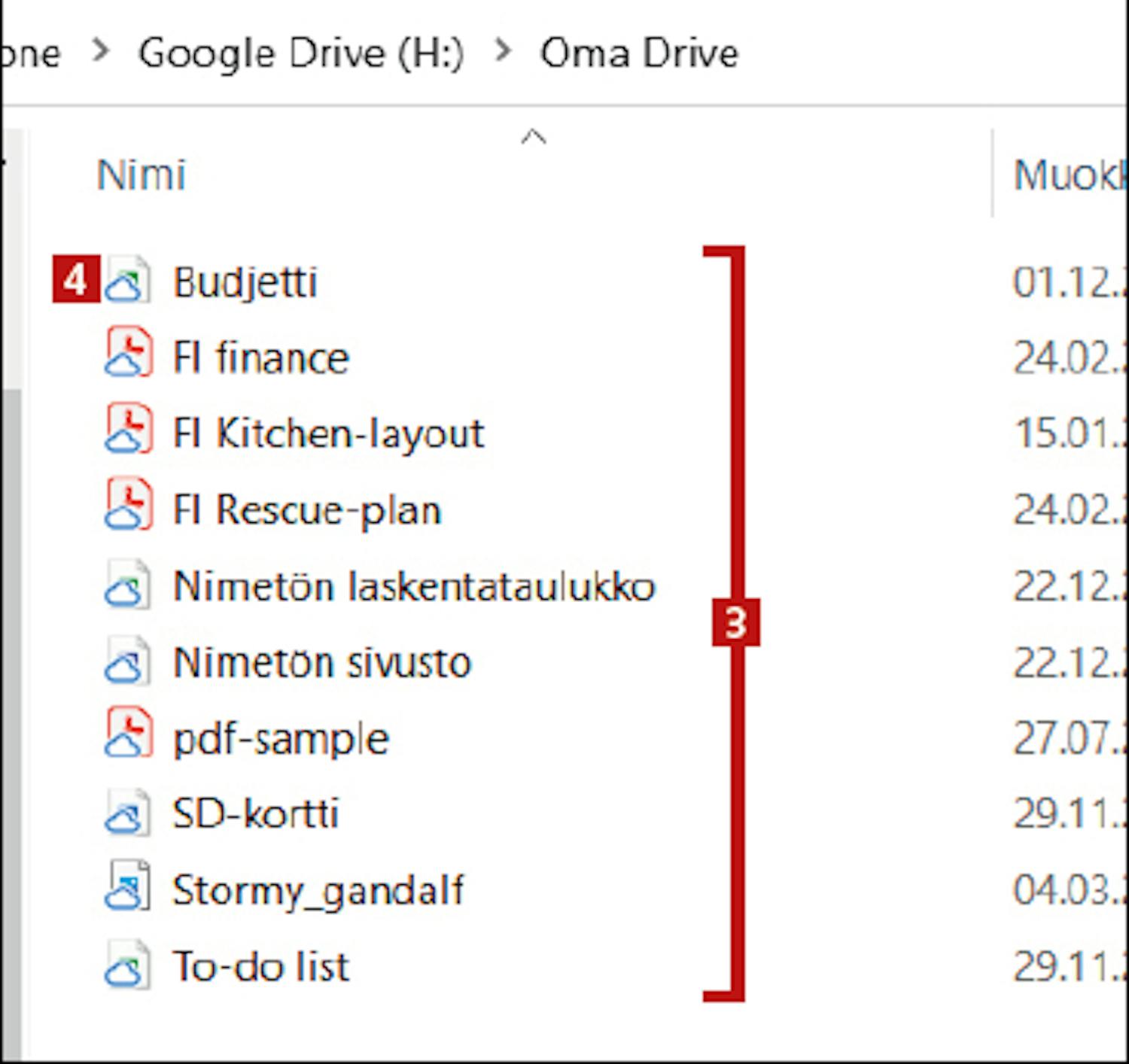Go to Google Drive (H:) in breadcrumb
This screenshot has height=1064, width=1129.
tap(301, 53)
